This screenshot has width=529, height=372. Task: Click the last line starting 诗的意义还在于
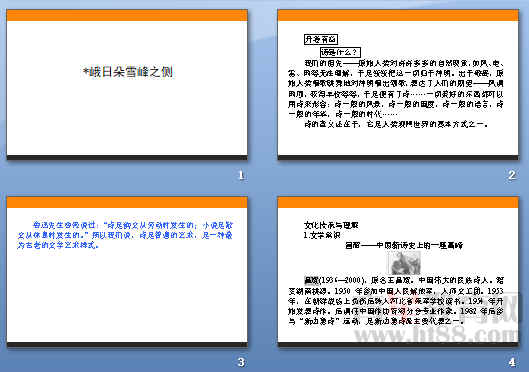[x=397, y=124]
